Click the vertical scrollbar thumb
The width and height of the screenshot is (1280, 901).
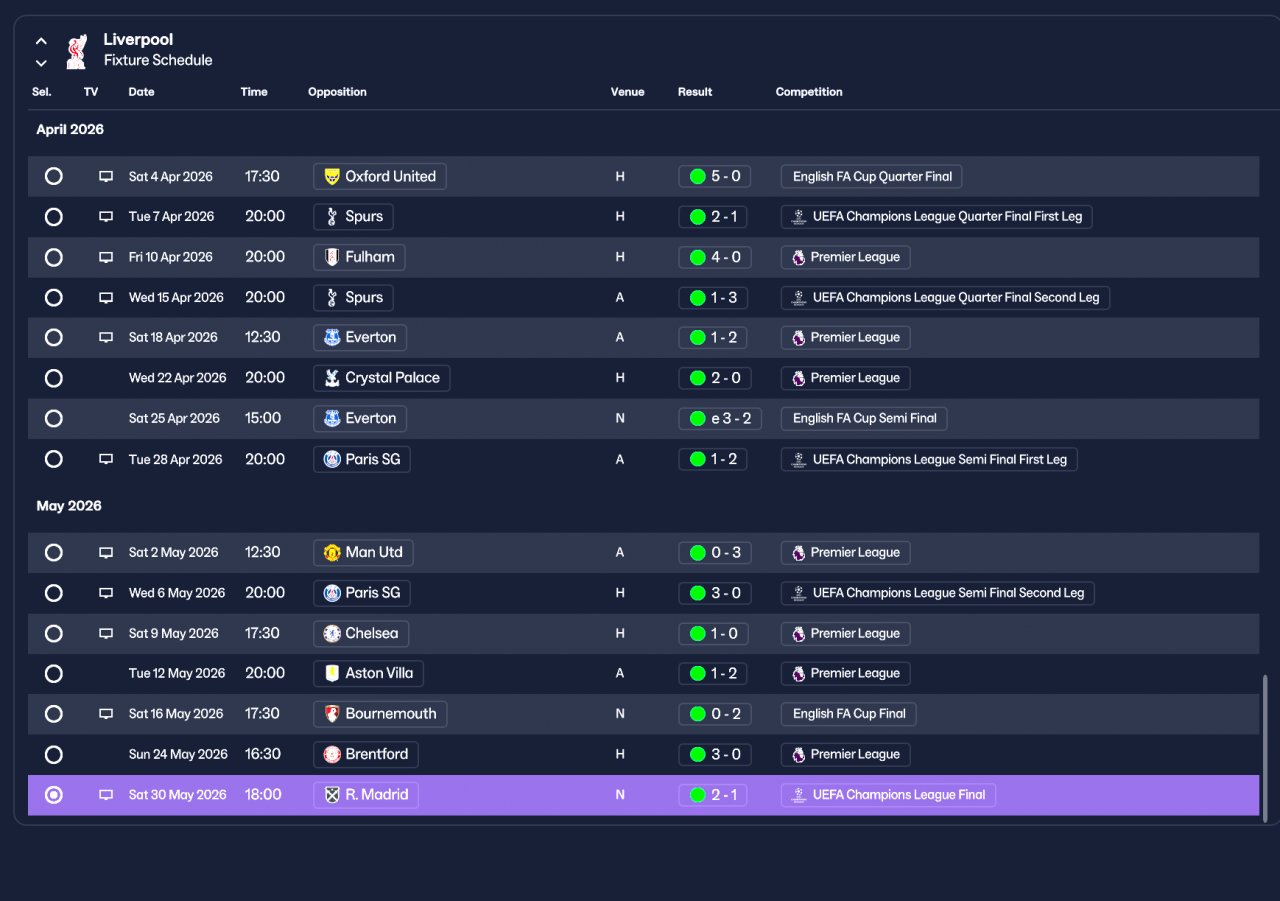click(1265, 747)
